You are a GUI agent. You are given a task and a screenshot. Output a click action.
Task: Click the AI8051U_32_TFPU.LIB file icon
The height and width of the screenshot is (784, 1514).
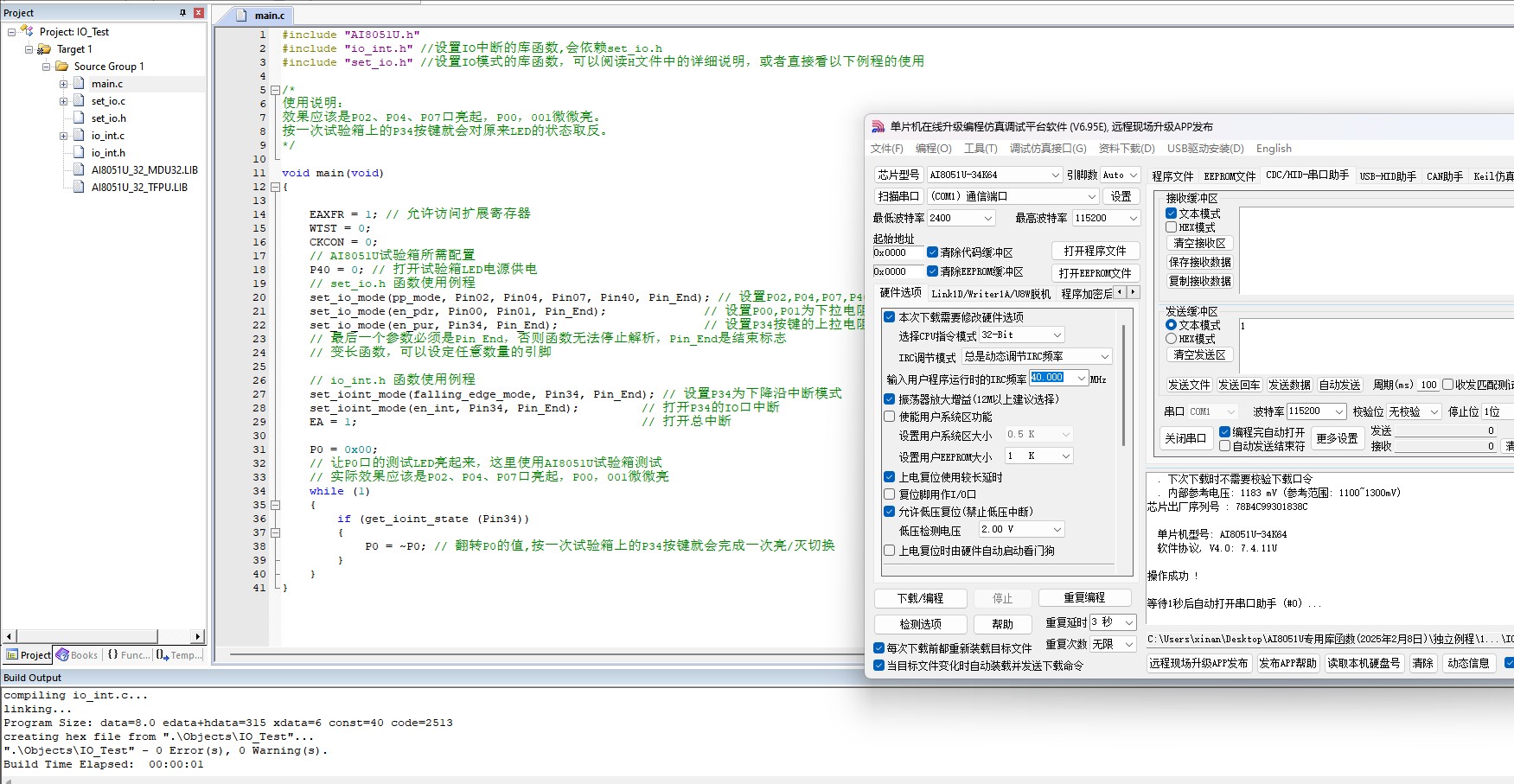point(79,187)
